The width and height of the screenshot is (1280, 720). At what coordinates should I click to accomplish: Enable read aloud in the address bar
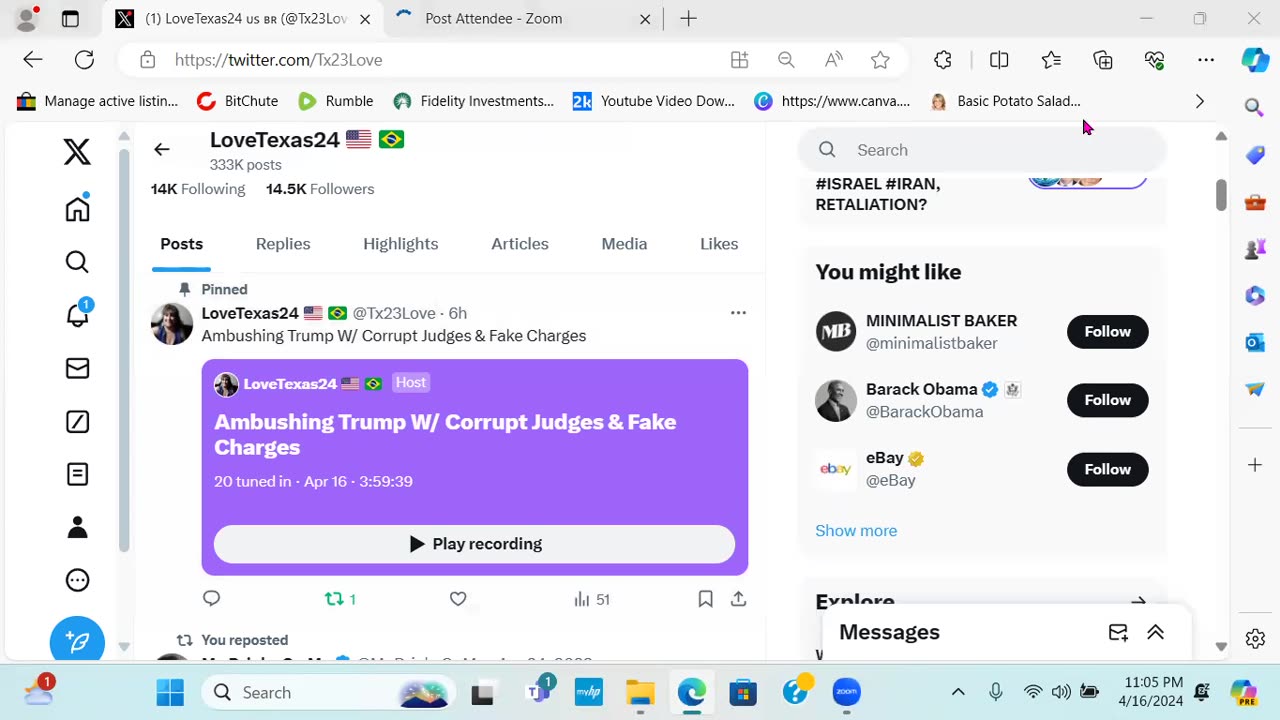coord(833,60)
